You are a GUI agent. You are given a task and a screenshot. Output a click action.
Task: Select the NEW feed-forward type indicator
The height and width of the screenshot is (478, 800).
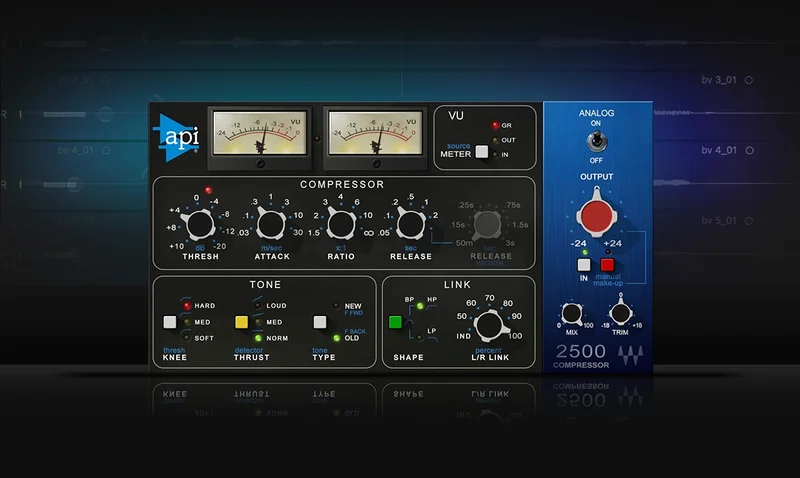tap(336, 306)
